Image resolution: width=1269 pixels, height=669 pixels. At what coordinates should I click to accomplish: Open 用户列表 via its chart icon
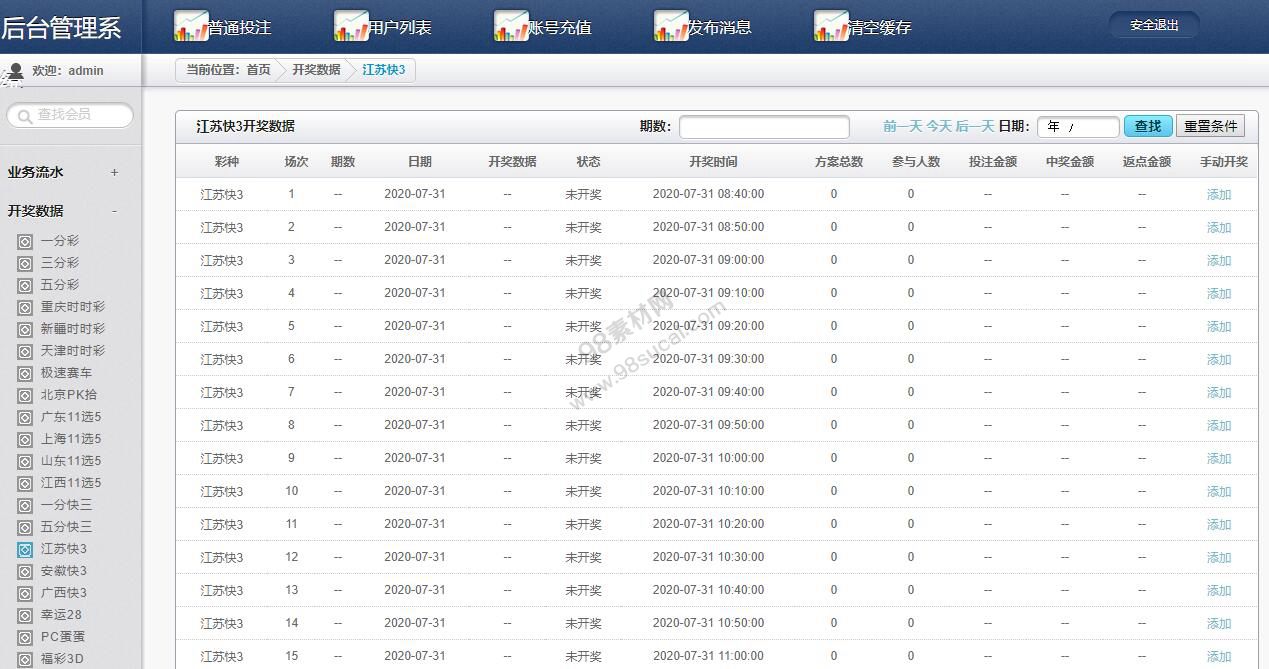tap(350, 24)
